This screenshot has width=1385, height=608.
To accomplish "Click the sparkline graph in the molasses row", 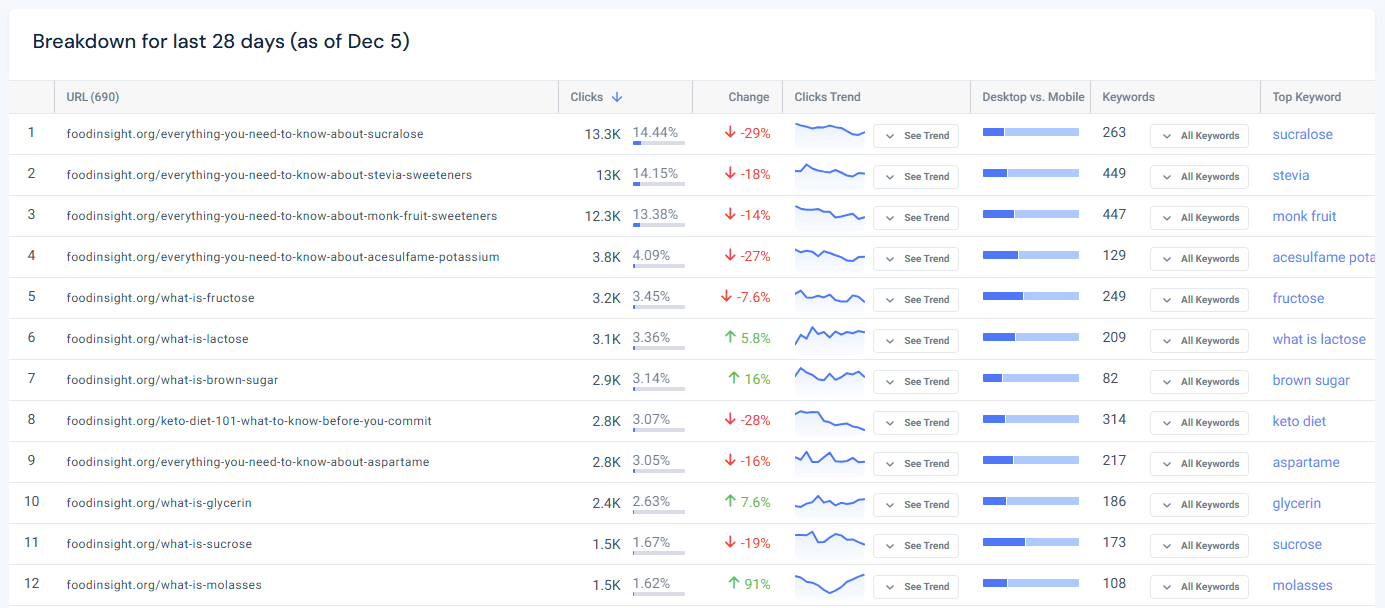I will tap(829, 586).
